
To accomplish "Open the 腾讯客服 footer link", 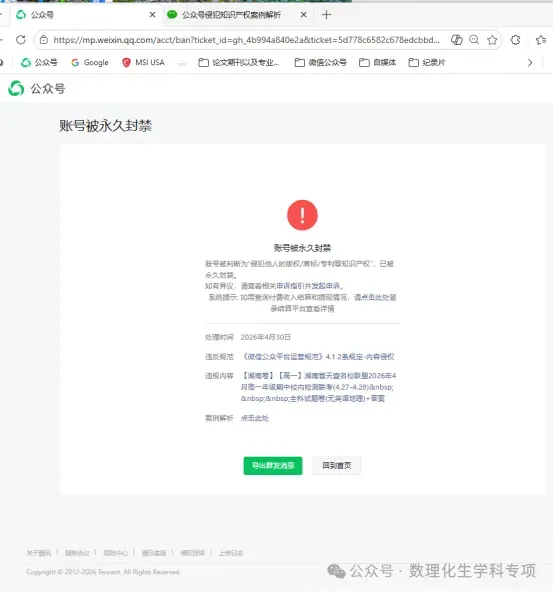I will click(x=154, y=553).
